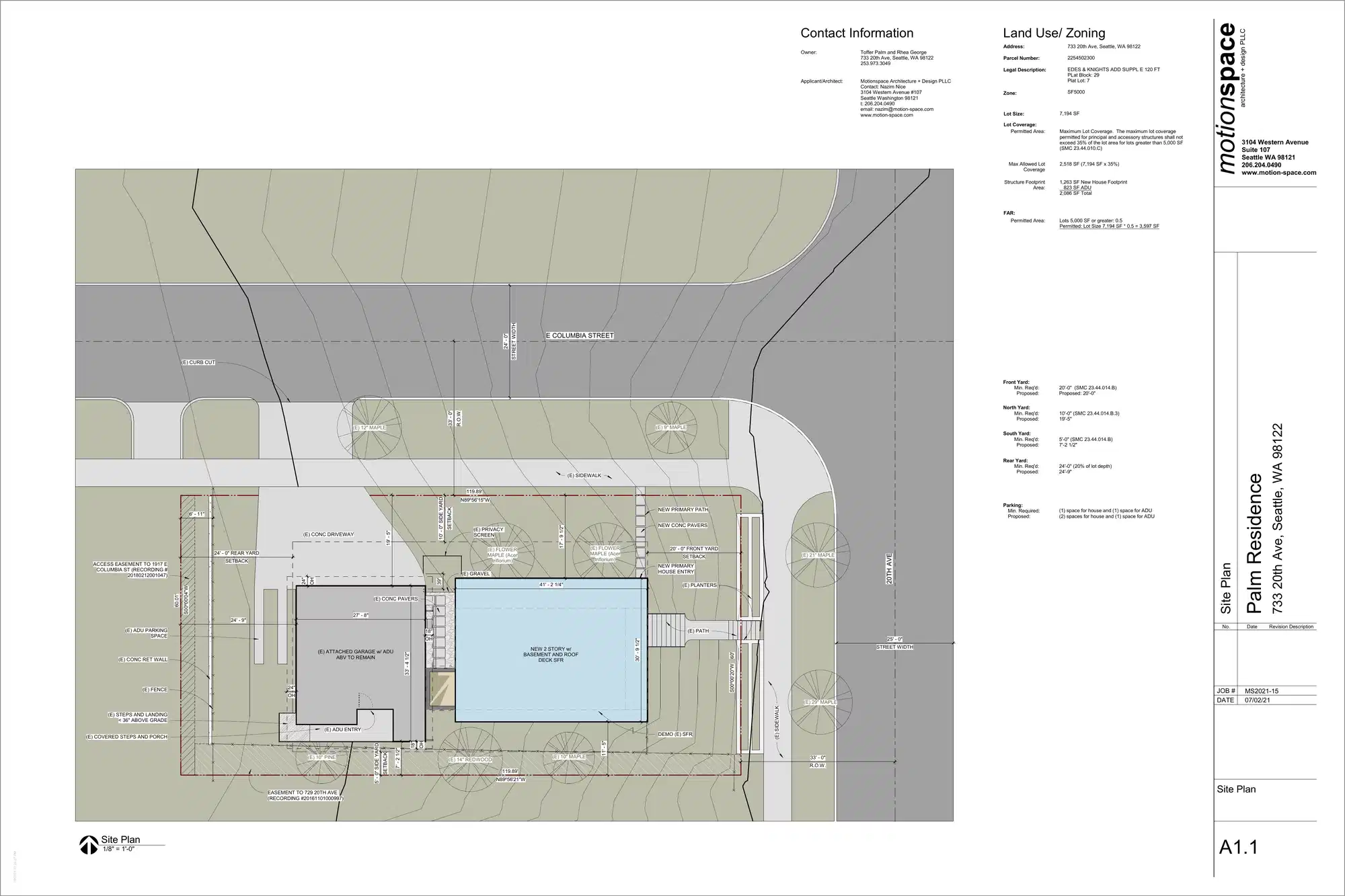Screen dimensions: 1345x896
Task: Click the '(E) CONC DRIVEWAY' annotation
Action: pos(328,534)
